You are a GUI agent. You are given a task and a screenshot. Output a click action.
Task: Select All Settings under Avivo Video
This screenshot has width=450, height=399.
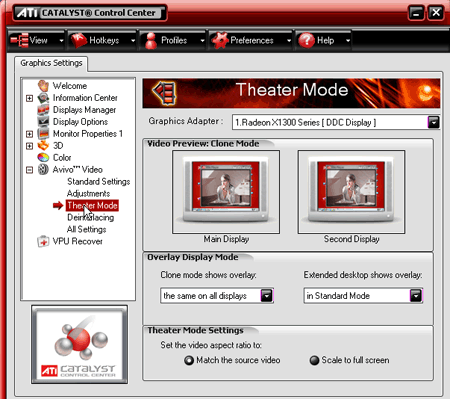pyautogui.click(x=86, y=229)
